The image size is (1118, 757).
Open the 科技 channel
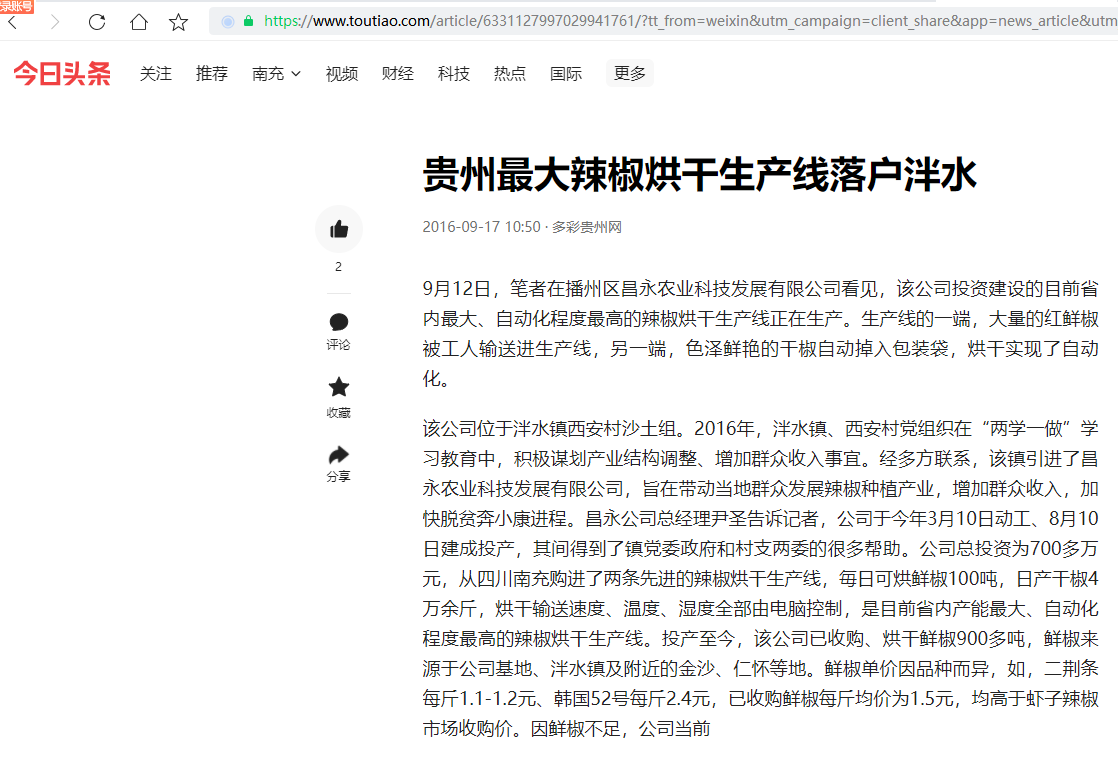[x=454, y=74]
